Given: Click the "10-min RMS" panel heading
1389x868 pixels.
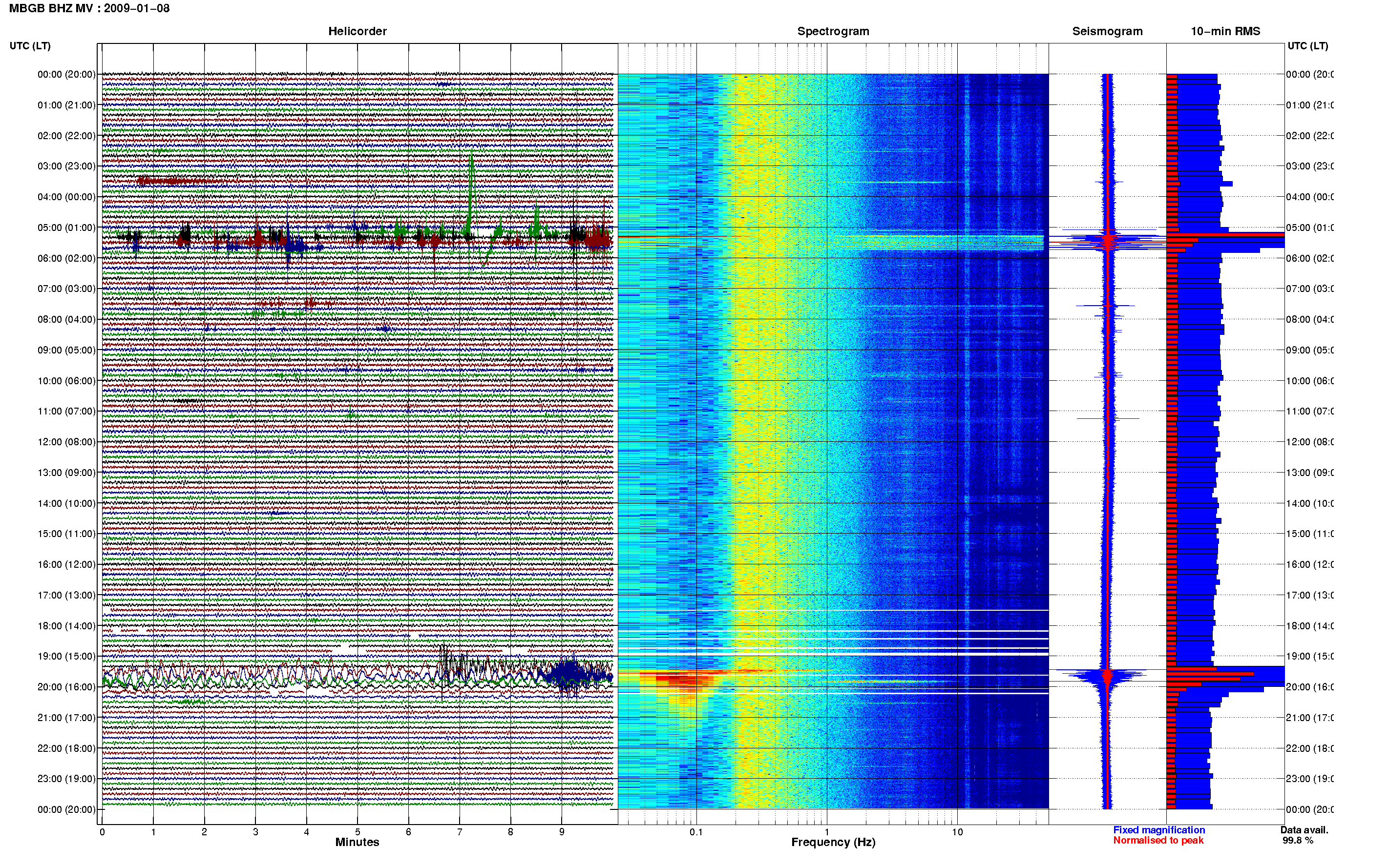Looking at the screenshot, I should click(x=1225, y=32).
